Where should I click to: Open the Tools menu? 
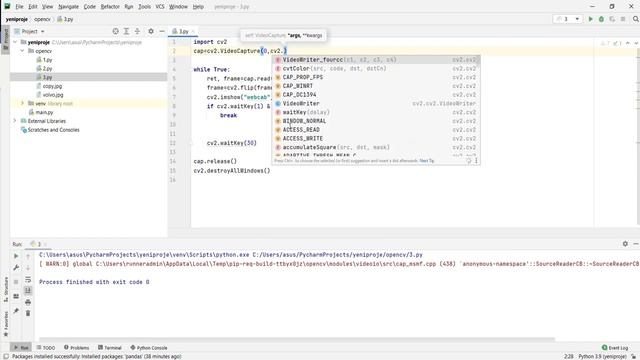[144, 7]
